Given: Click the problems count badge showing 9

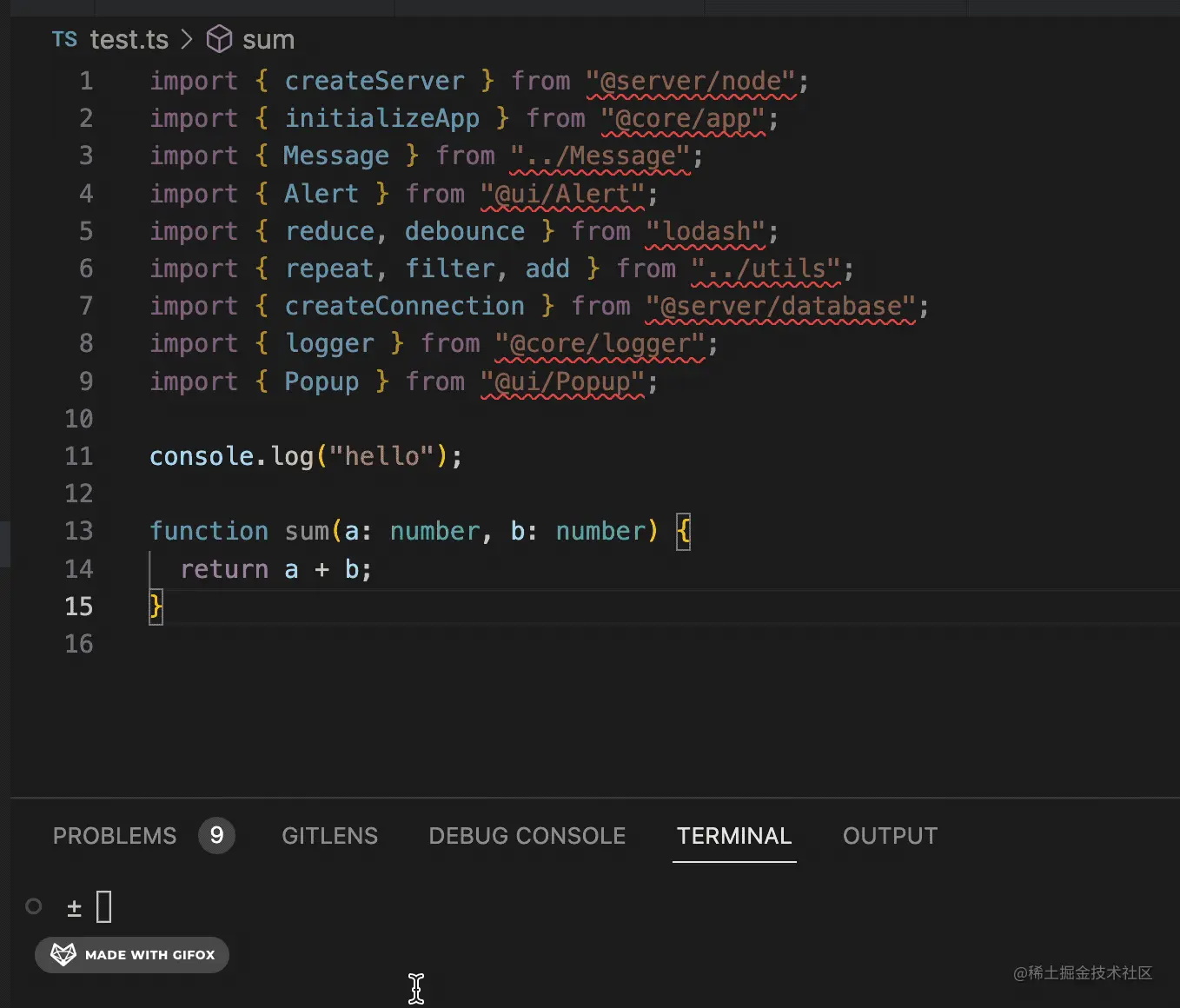Looking at the screenshot, I should tap(216, 836).
